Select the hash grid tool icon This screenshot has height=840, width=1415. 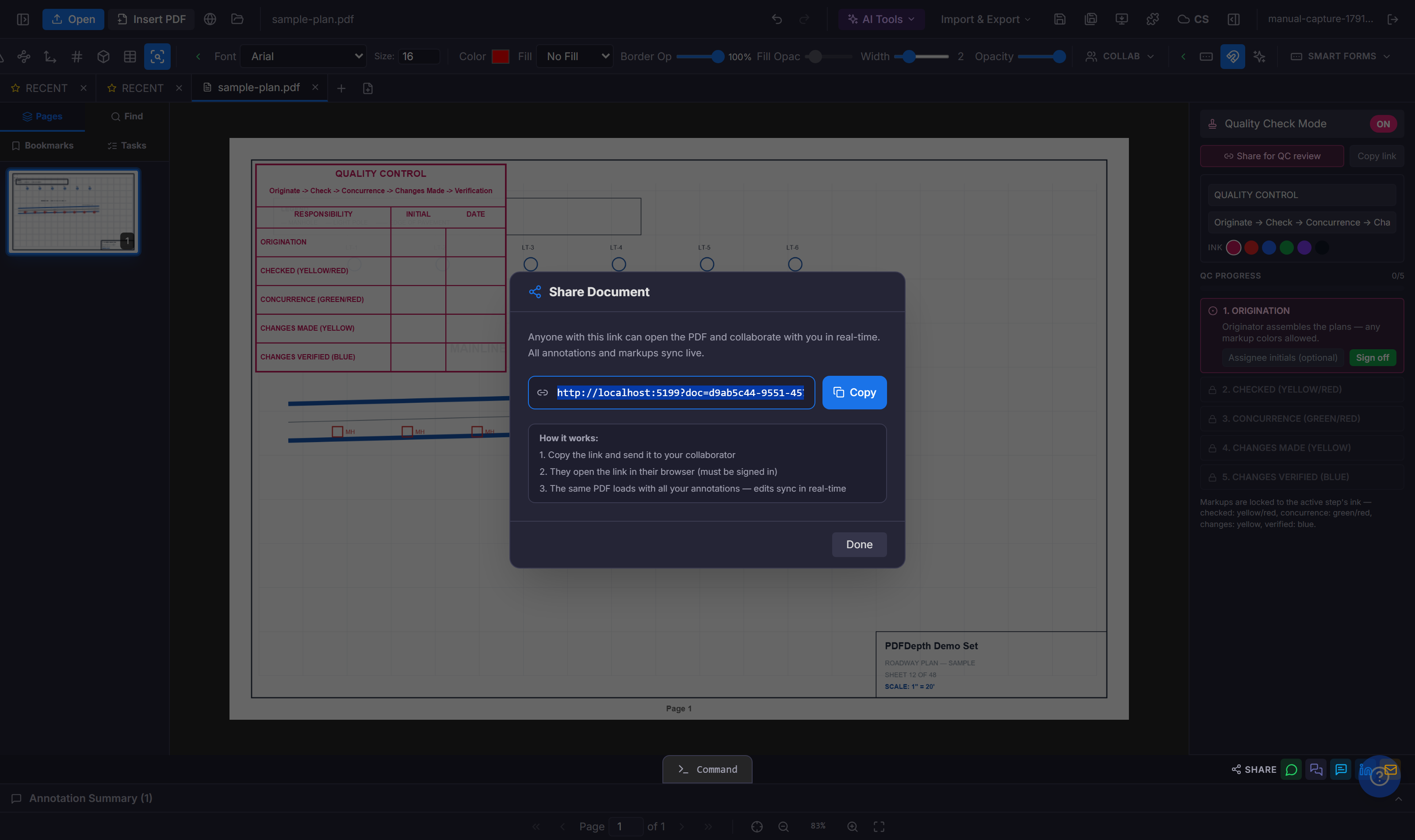[77, 57]
